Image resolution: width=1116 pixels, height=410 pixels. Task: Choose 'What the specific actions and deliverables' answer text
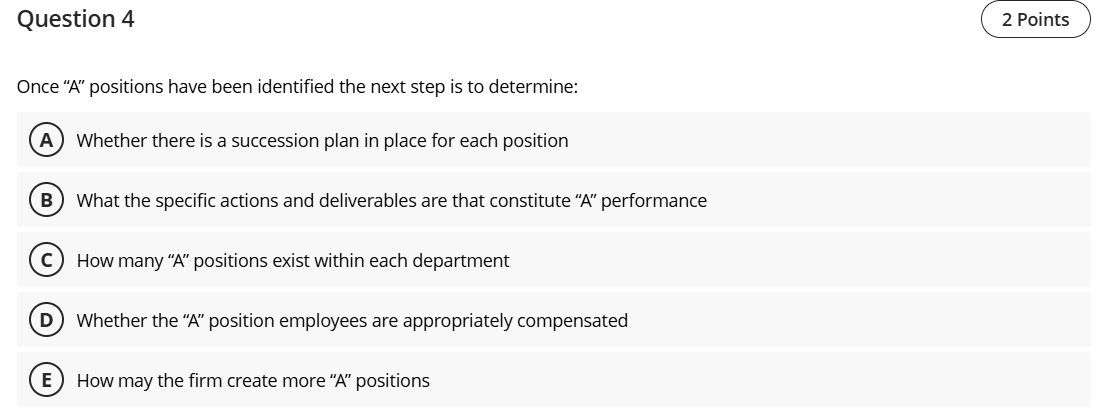(x=391, y=200)
